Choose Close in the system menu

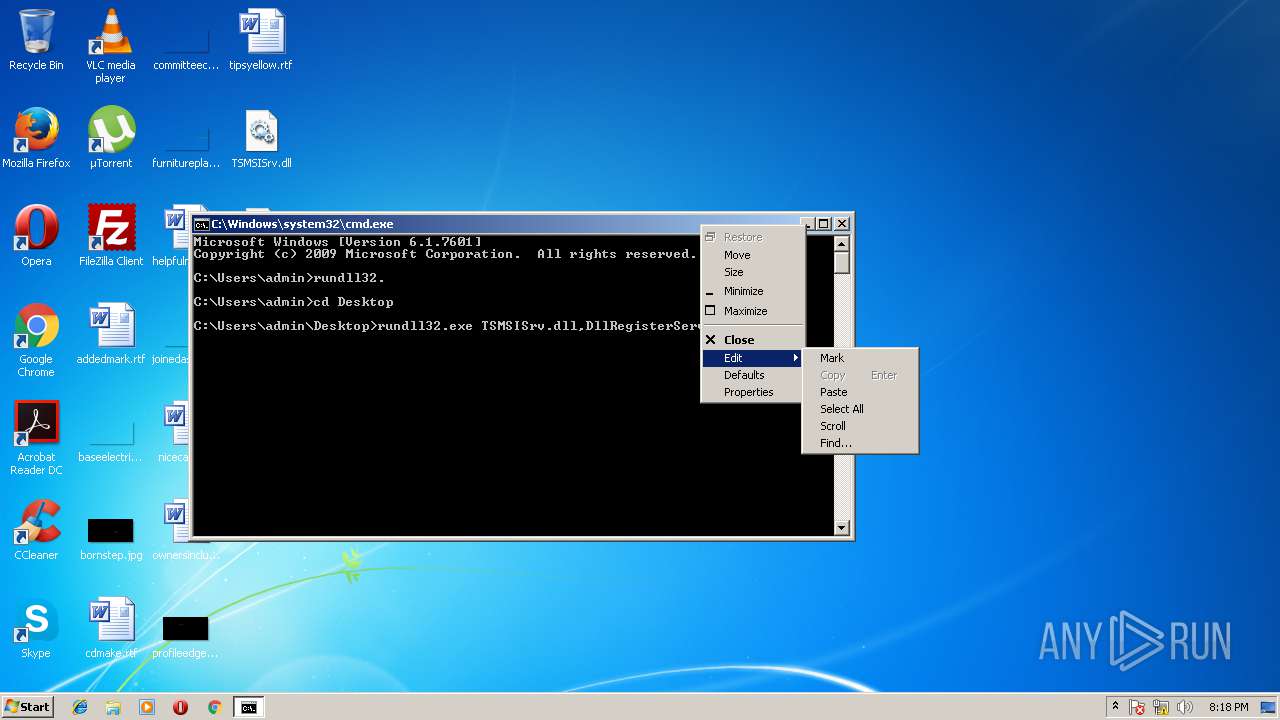pyautogui.click(x=753, y=340)
